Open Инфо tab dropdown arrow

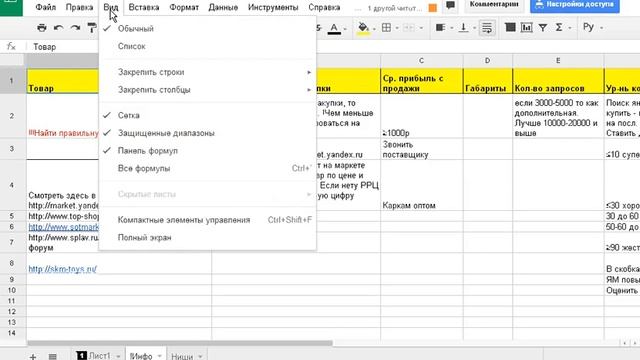click(x=160, y=356)
